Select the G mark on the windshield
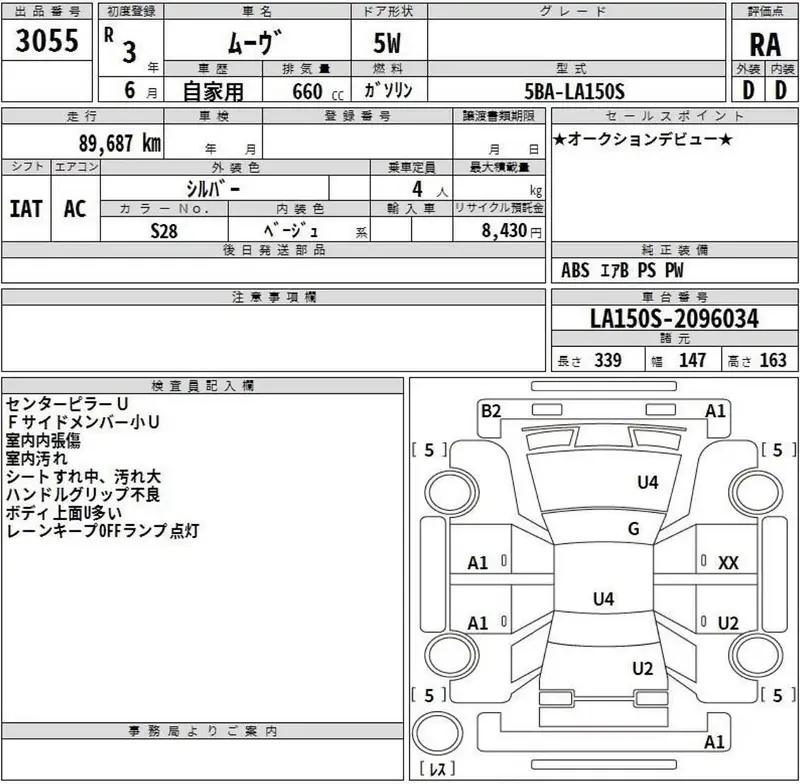This screenshot has height=784, width=800. (633, 529)
